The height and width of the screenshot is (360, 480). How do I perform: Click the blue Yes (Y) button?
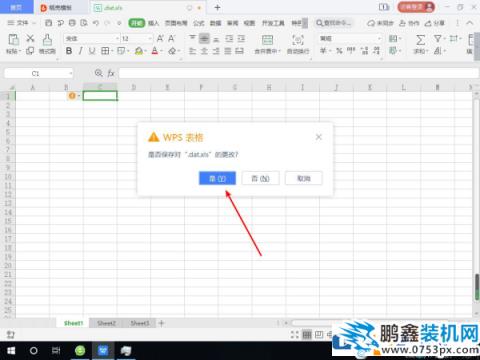pyautogui.click(x=217, y=178)
